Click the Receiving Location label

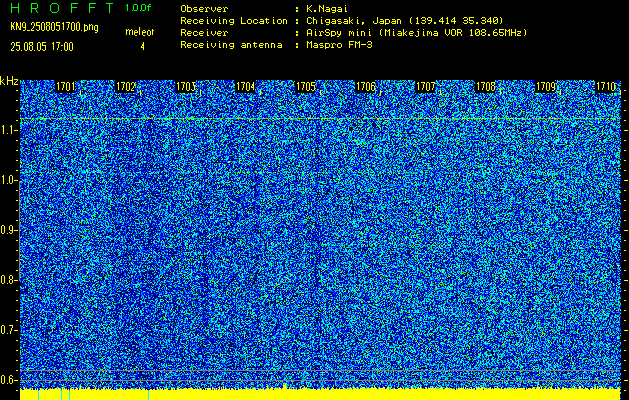coord(234,20)
